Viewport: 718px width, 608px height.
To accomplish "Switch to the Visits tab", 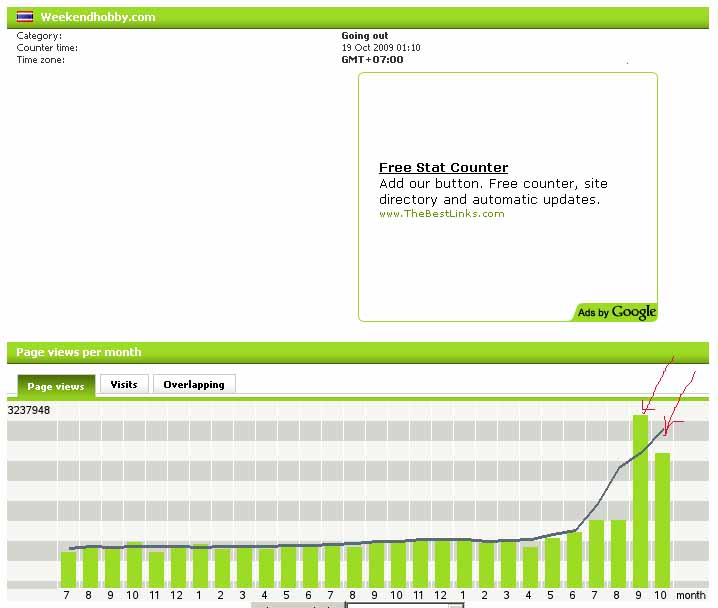I will click(x=124, y=384).
